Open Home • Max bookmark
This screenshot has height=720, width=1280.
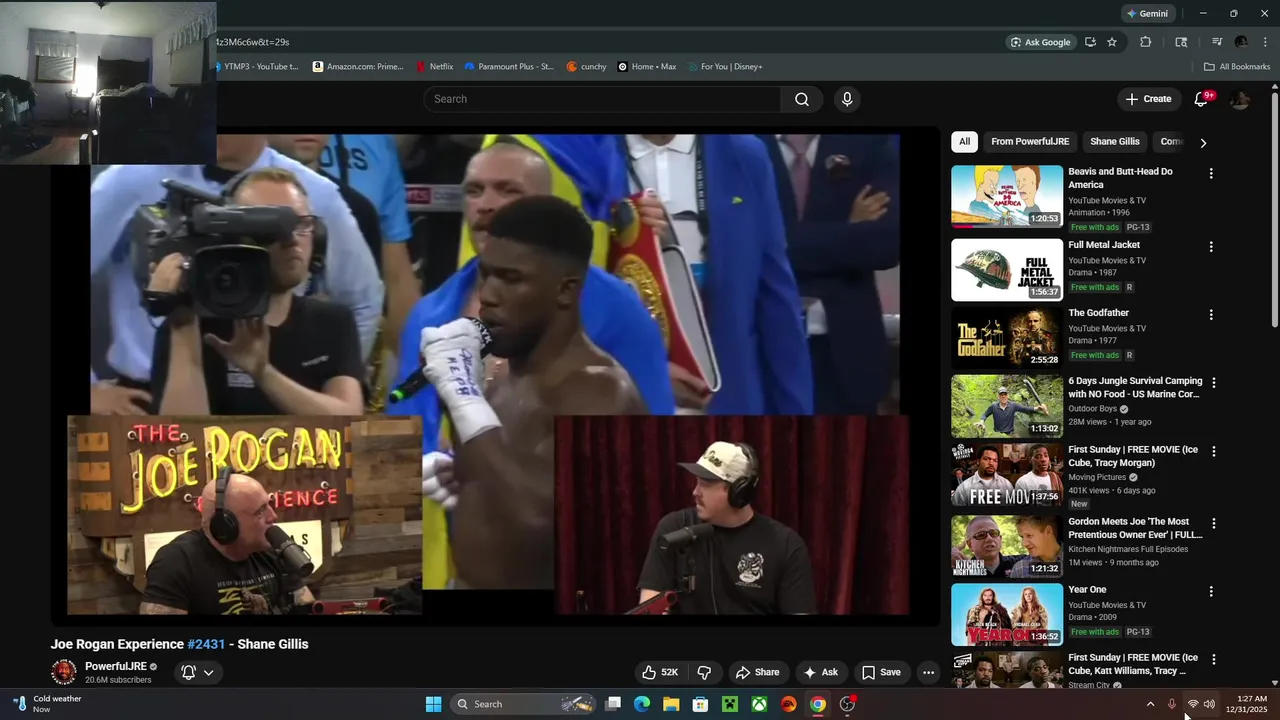click(647, 67)
